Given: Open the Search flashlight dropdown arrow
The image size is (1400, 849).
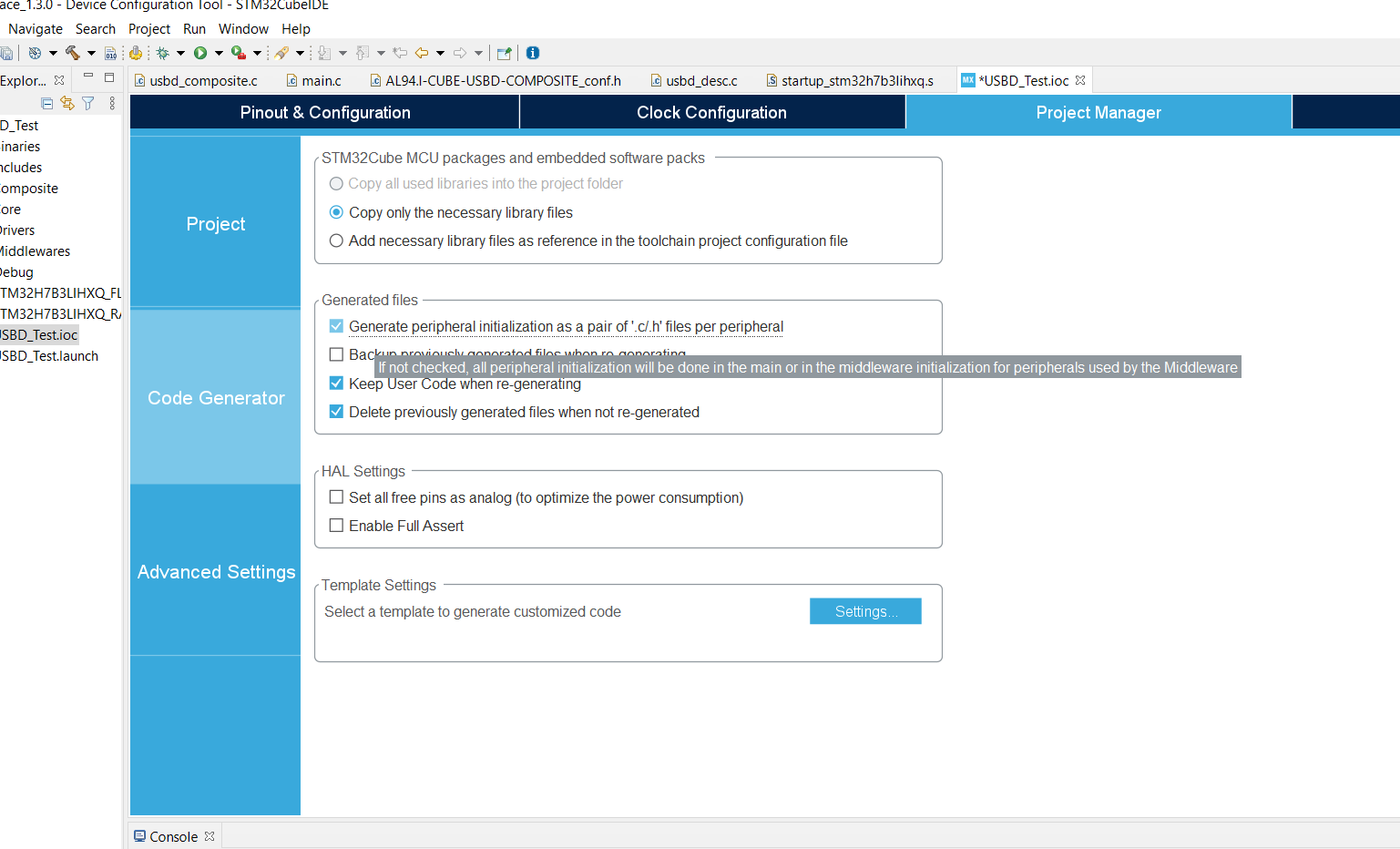Looking at the screenshot, I should click(x=300, y=53).
